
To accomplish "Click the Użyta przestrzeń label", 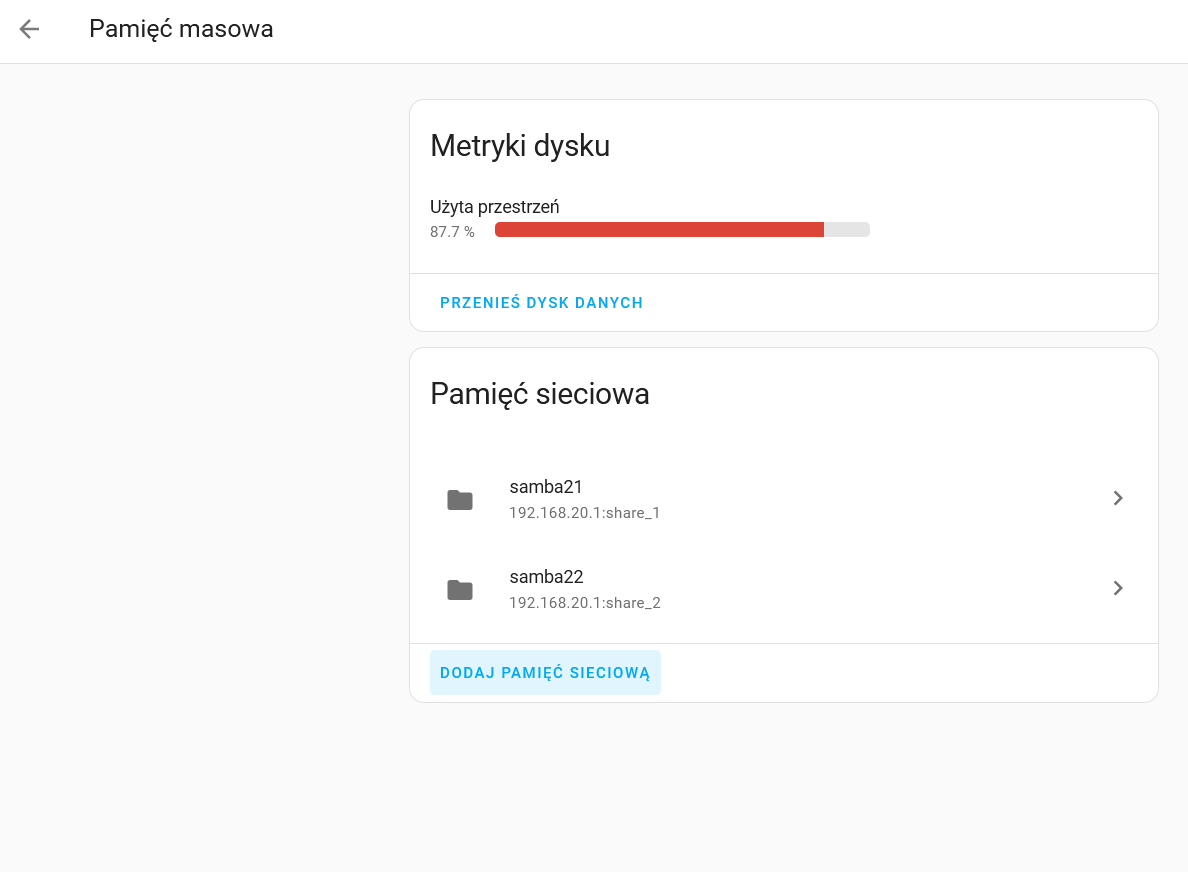I will pyautogui.click(x=494, y=207).
